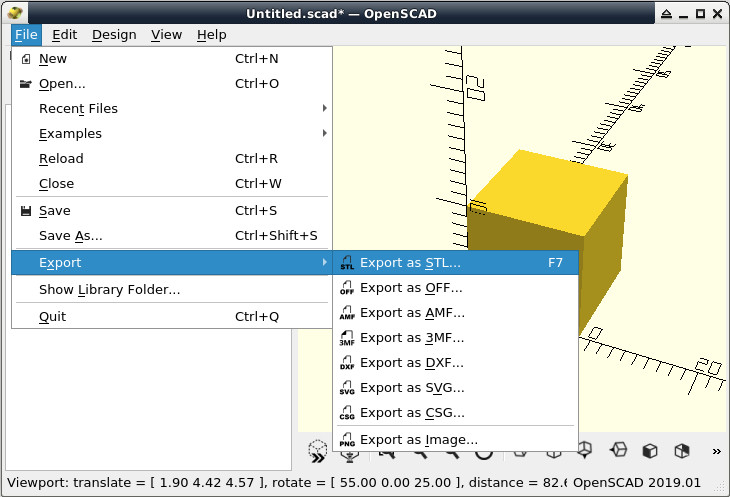Maximize the OpenSCAD window
Viewport: 730px width, 497px height.
[x=700, y=14]
